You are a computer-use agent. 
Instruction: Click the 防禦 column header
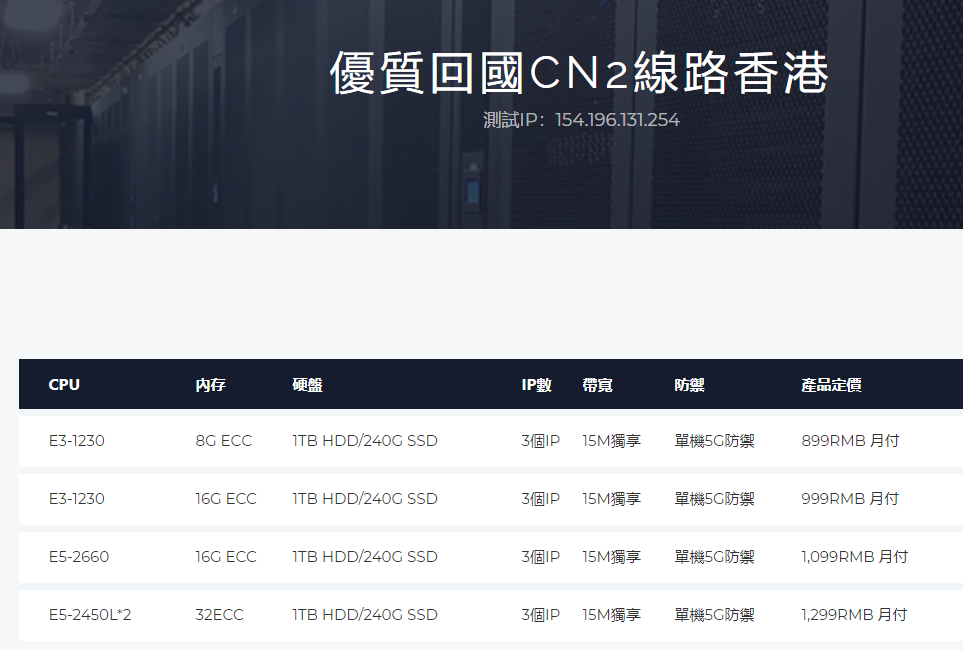tap(690, 385)
